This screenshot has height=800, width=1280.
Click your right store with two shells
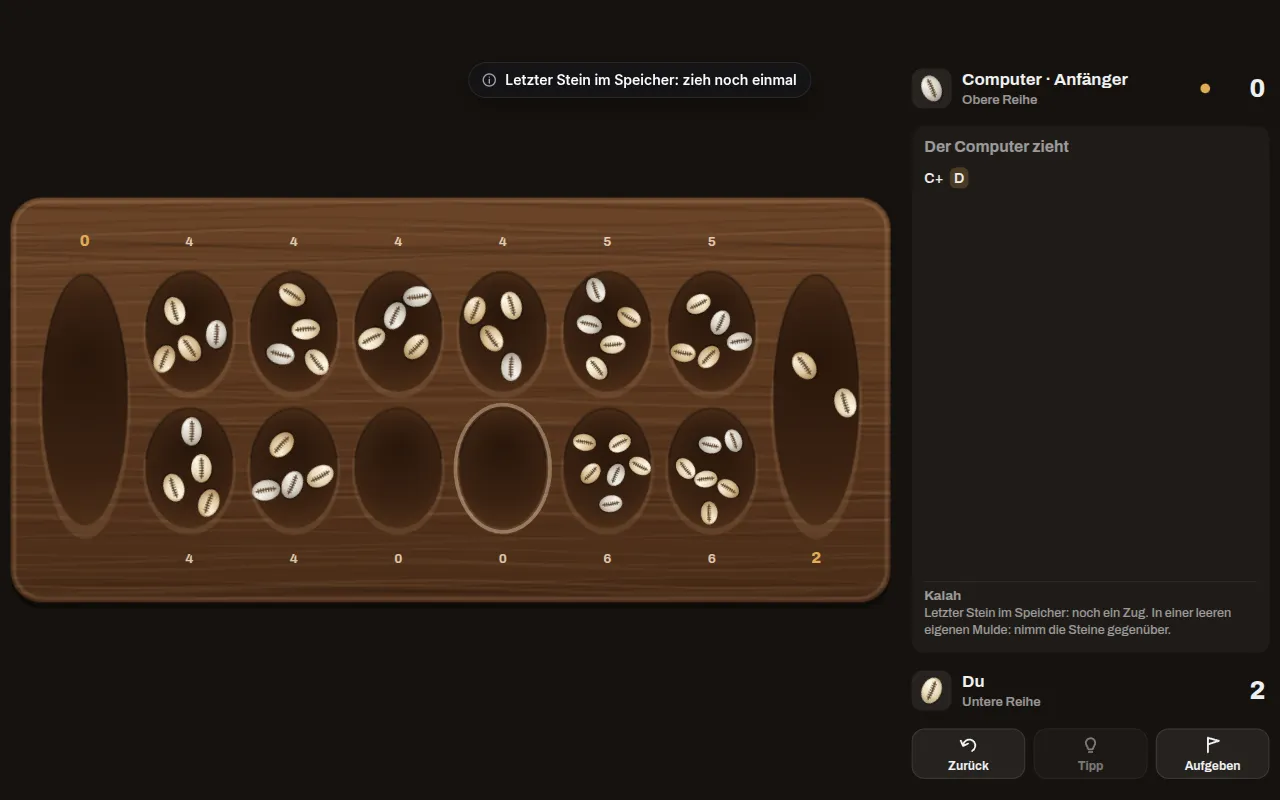(x=816, y=400)
